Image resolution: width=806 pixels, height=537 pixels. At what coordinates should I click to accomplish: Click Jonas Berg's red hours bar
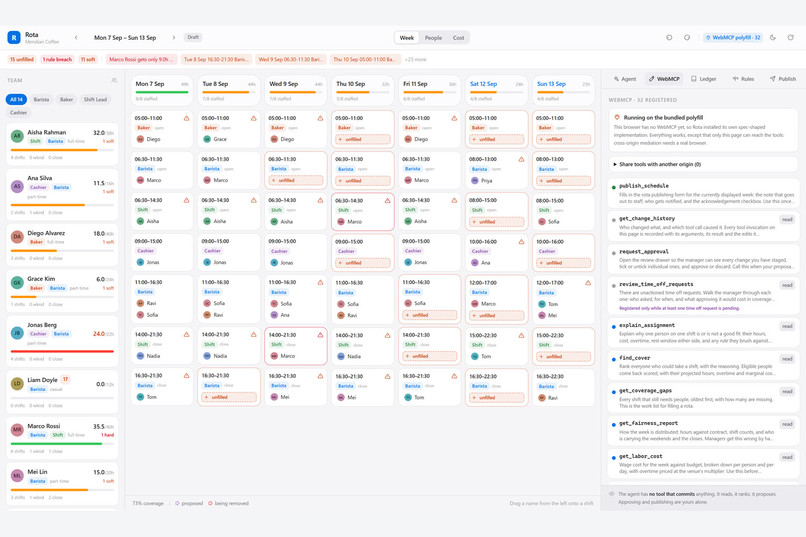pyautogui.click(x=62, y=351)
